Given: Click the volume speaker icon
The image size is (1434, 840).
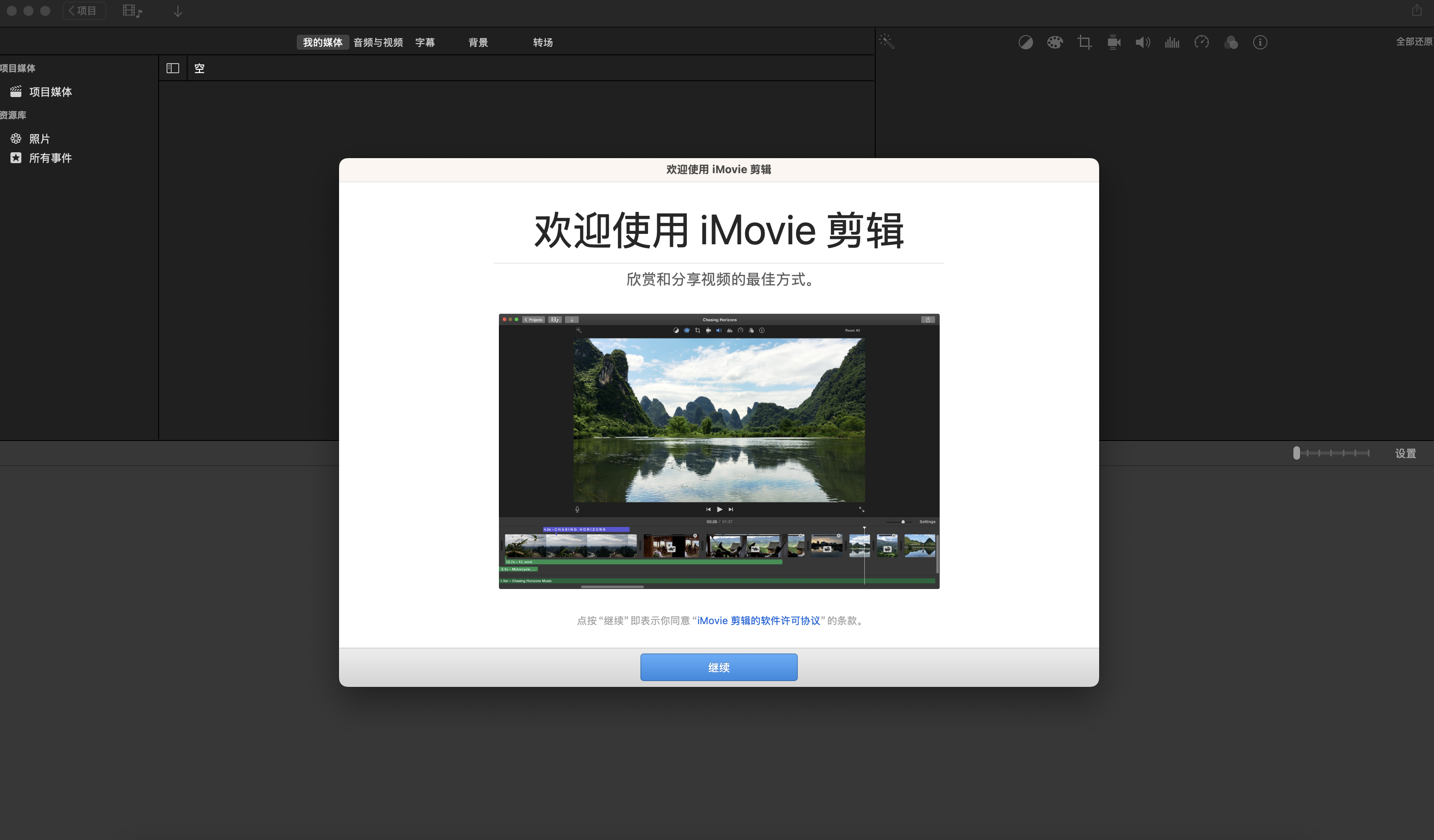Looking at the screenshot, I should point(1143,43).
